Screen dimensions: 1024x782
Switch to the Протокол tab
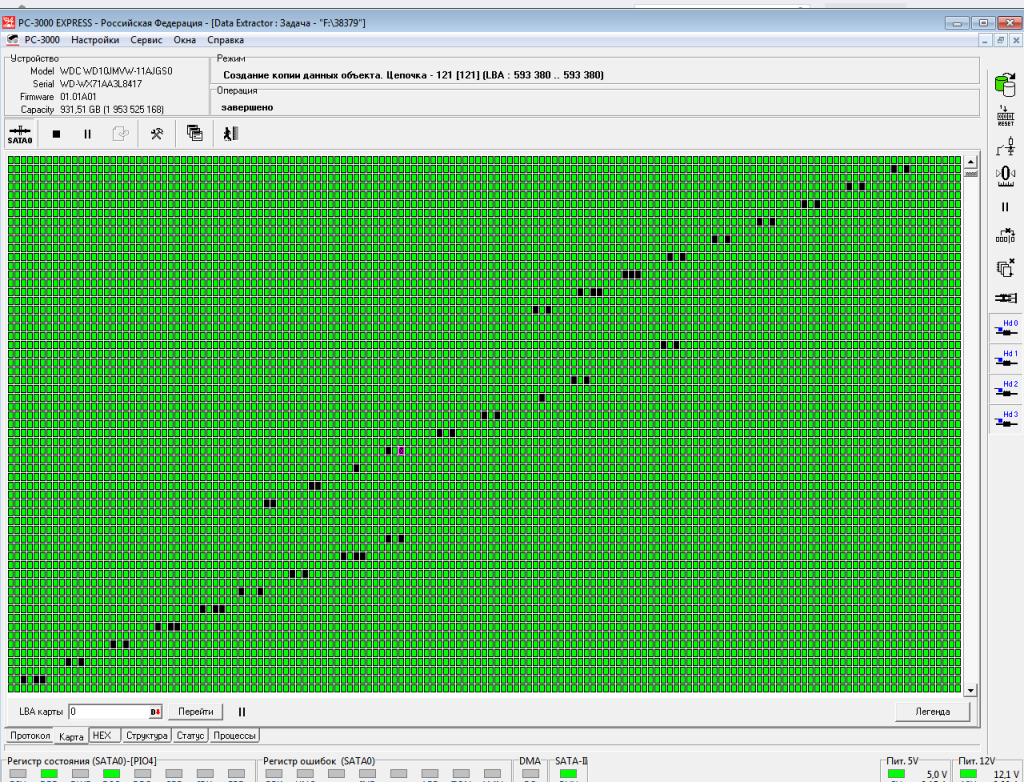tap(30, 736)
